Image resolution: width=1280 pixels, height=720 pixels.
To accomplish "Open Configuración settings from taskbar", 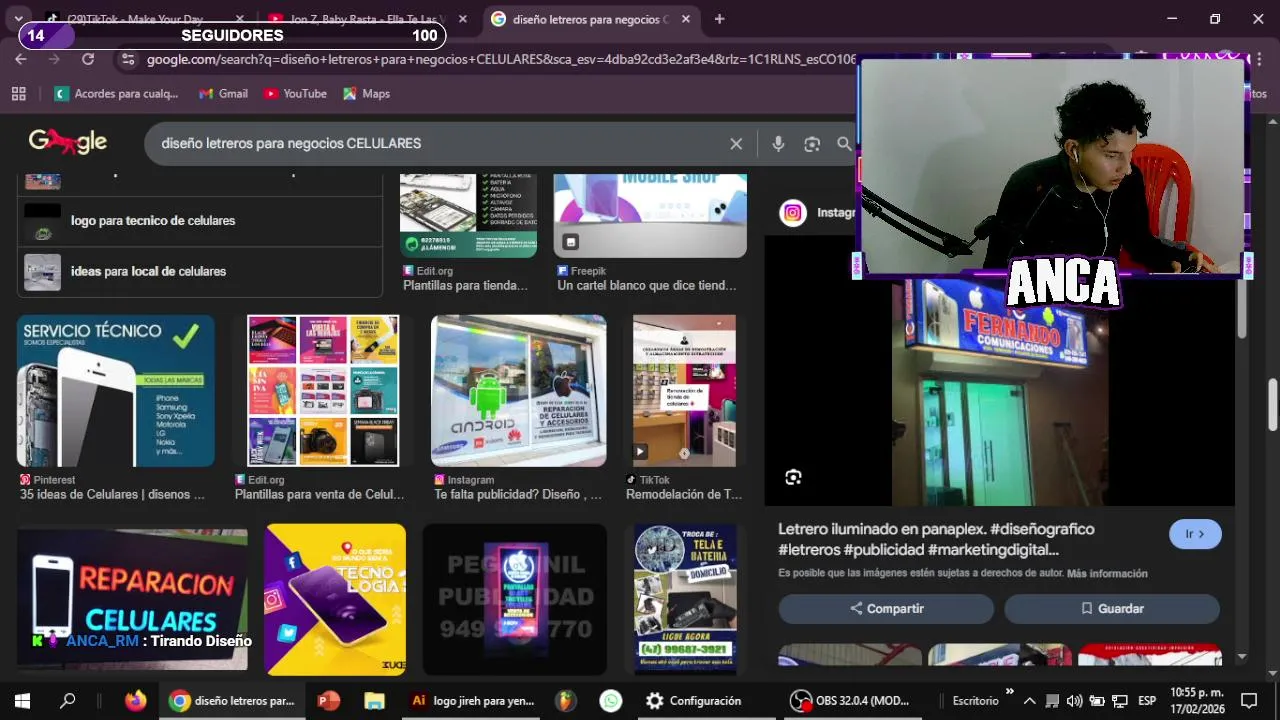I will click(694, 701).
